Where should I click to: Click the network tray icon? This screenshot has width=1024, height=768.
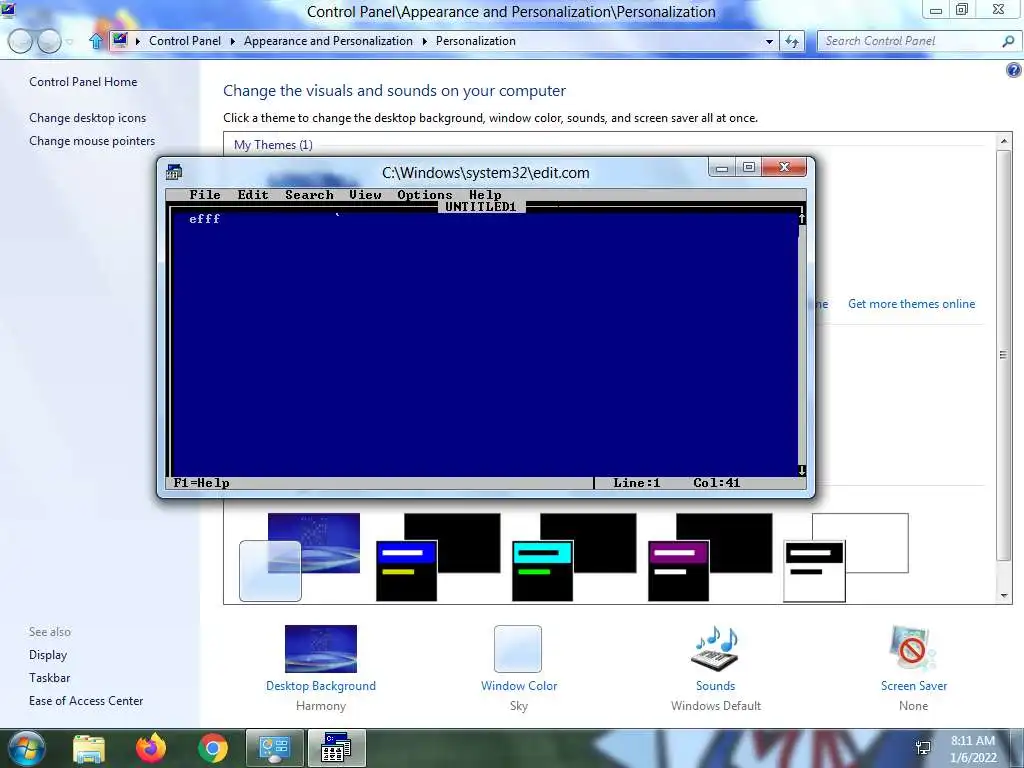923,748
